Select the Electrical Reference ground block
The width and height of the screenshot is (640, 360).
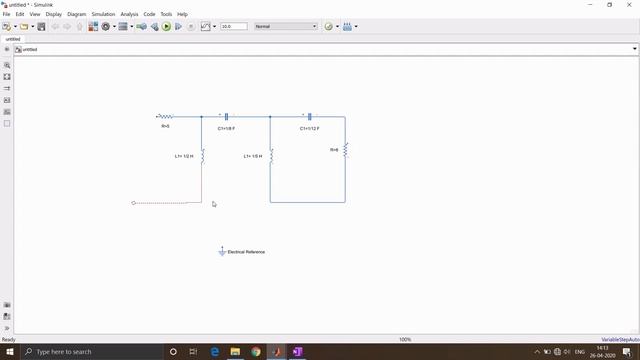(222, 251)
